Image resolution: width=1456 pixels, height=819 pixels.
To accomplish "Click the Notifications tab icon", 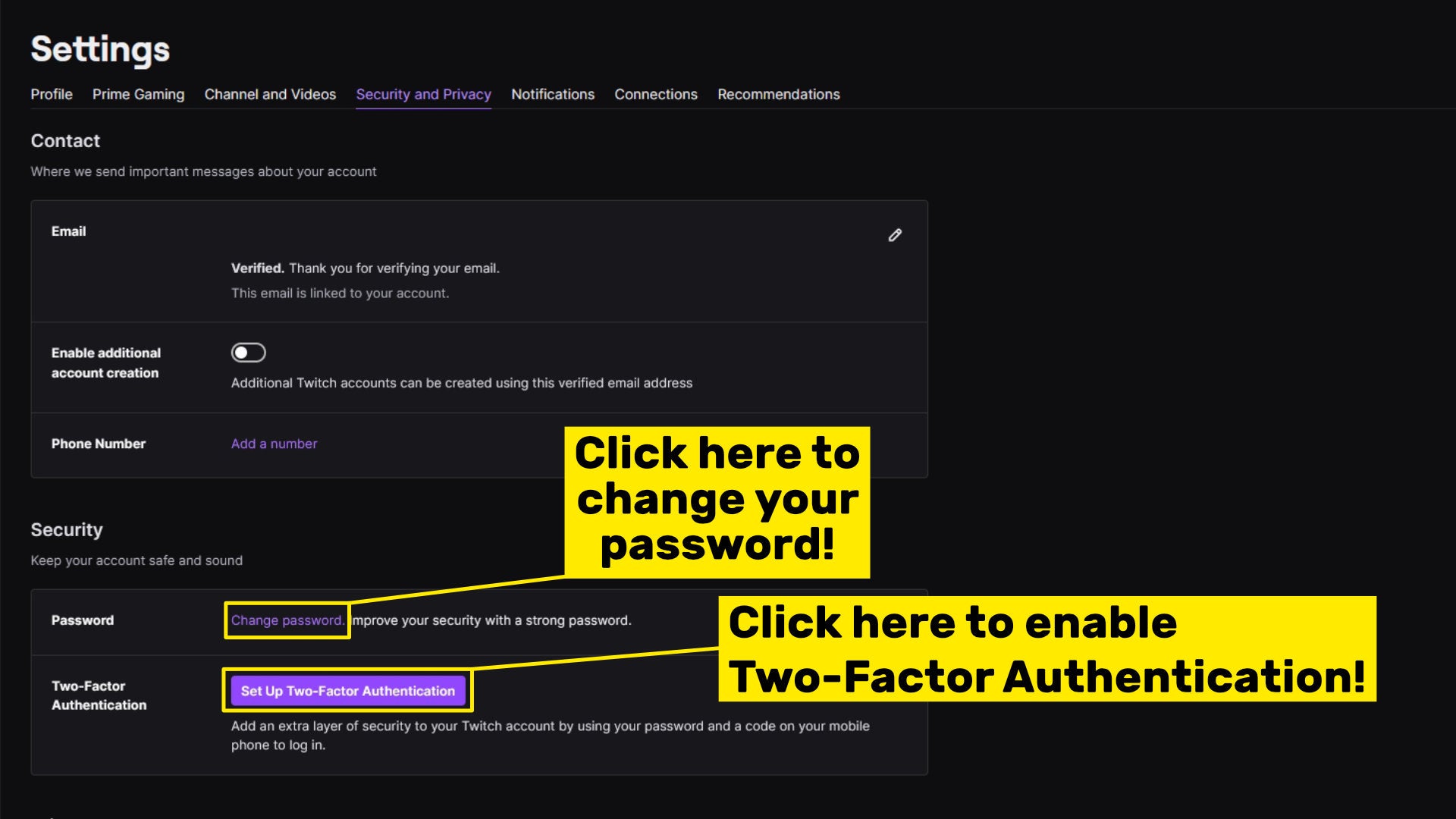I will [x=552, y=94].
